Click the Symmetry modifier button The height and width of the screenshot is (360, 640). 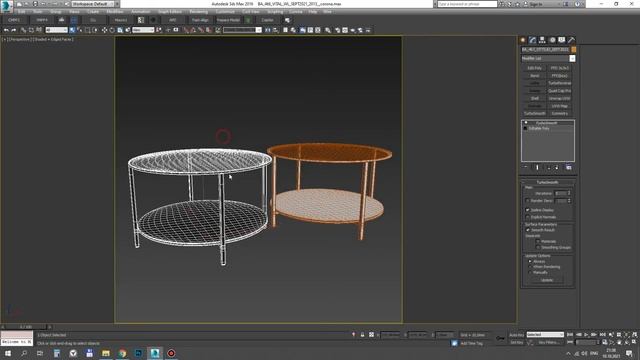(560, 113)
